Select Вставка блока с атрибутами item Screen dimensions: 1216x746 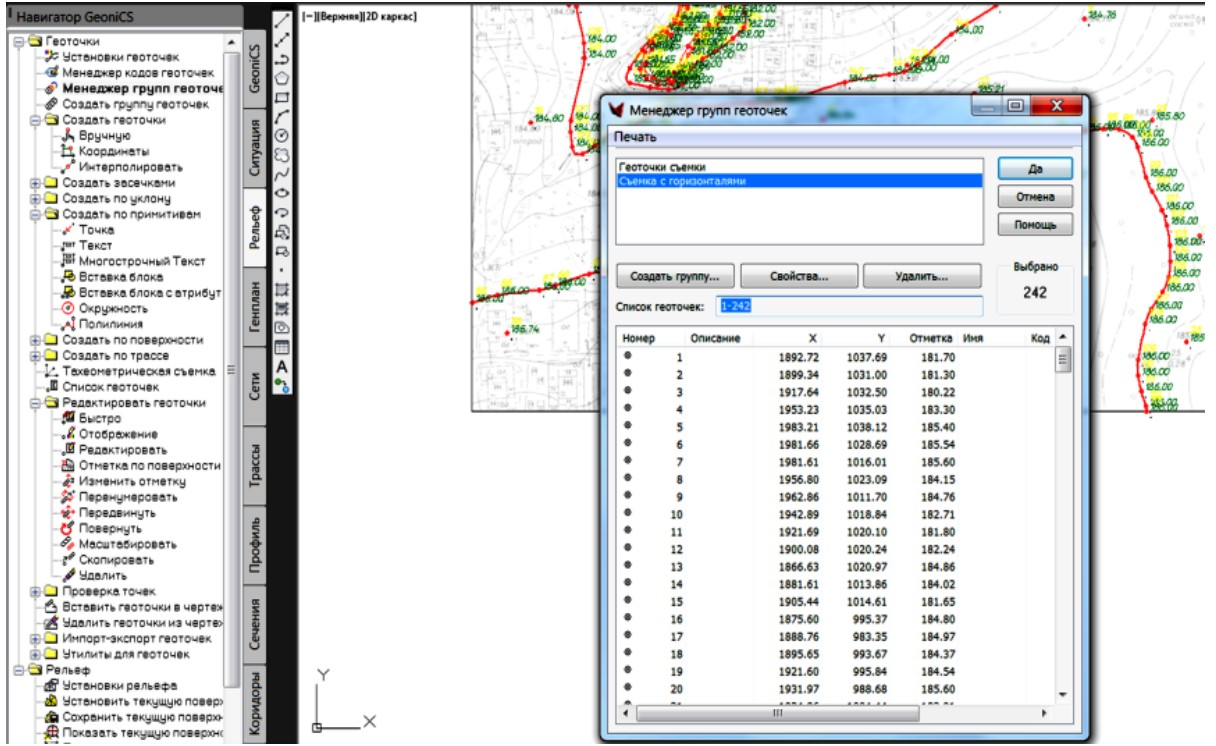(x=149, y=292)
